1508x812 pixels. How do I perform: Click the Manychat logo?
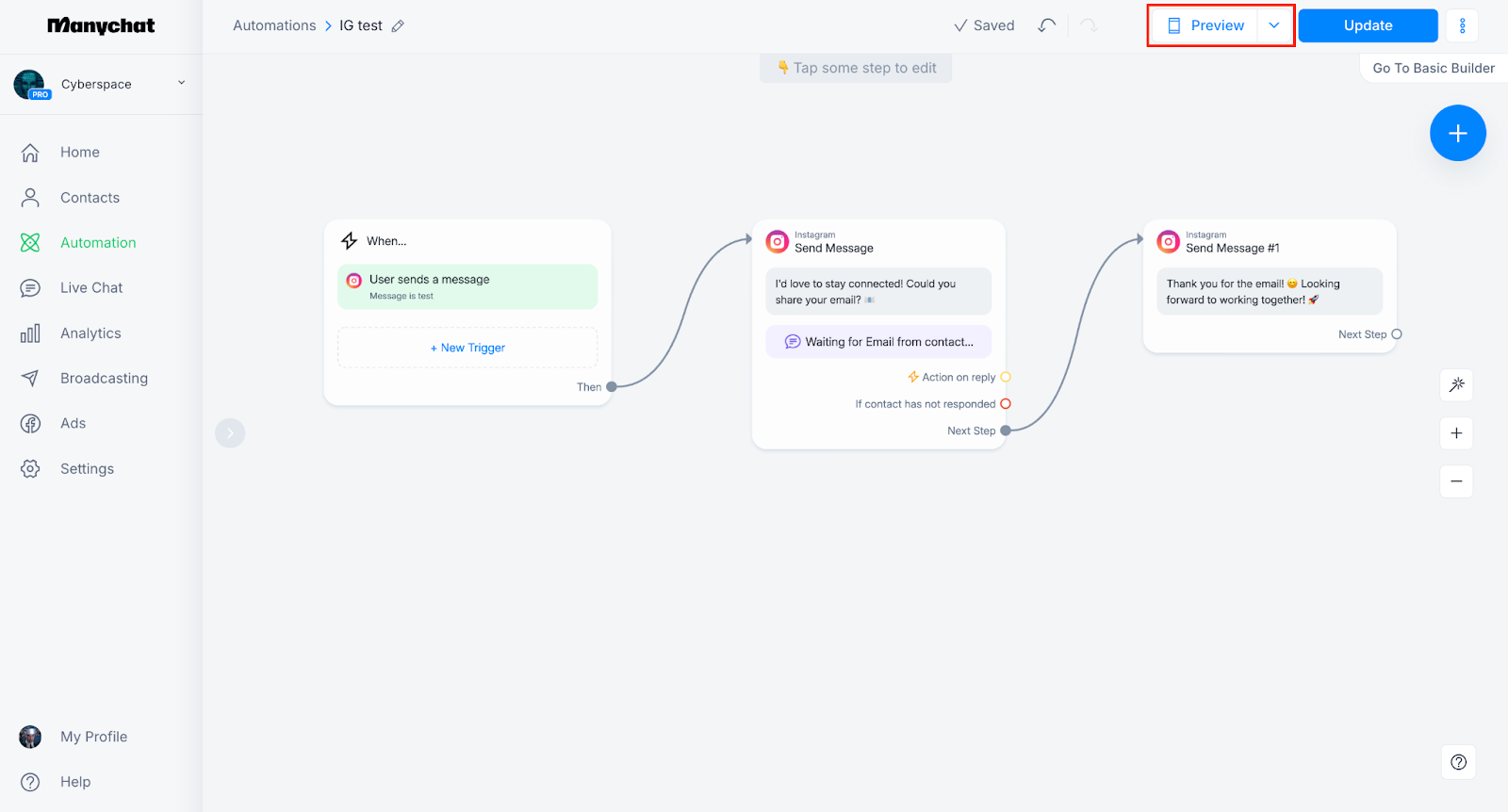point(101,25)
